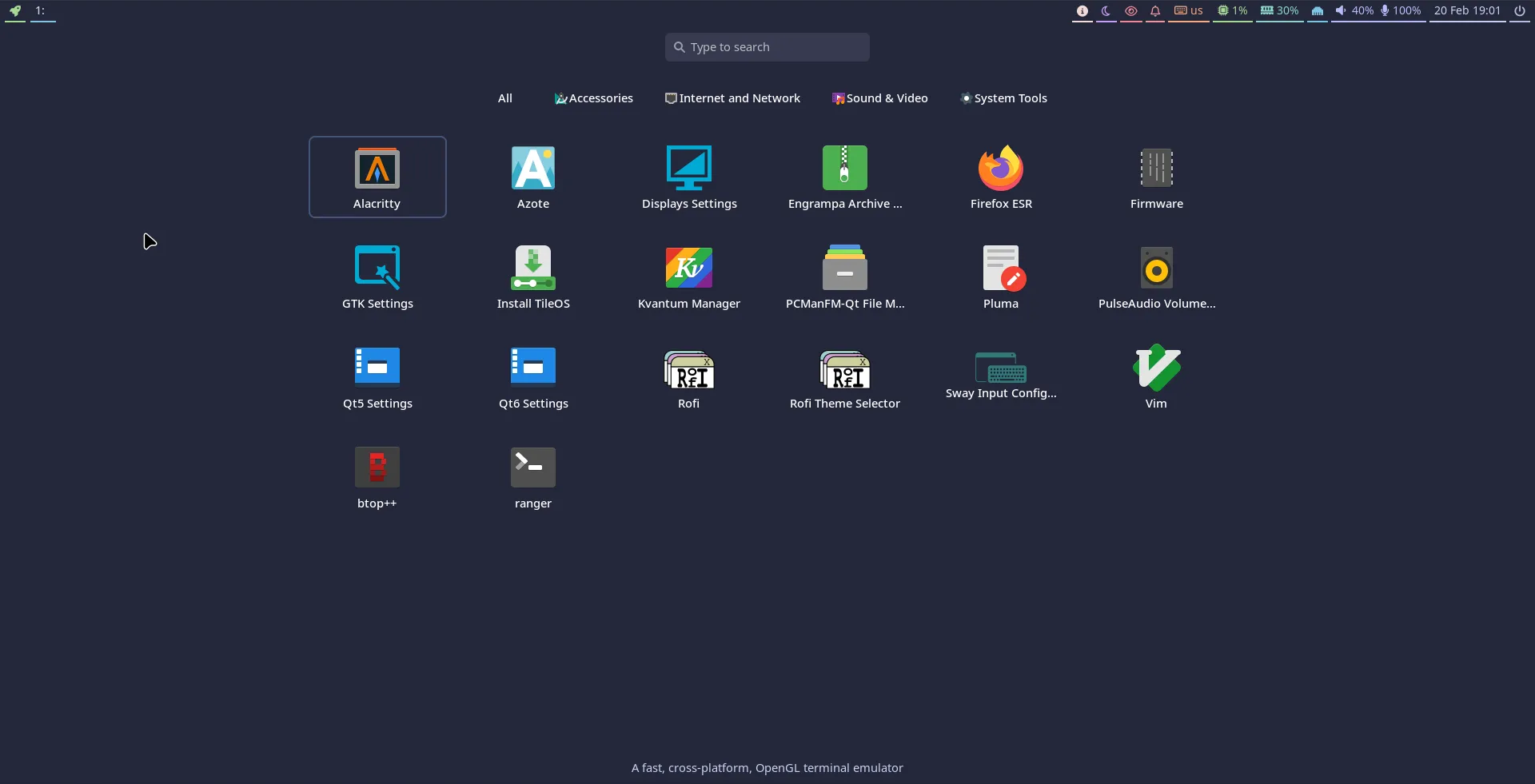Adjust volume via the 40% speaker indicator
The width and height of the screenshot is (1535, 784).
point(1353,11)
